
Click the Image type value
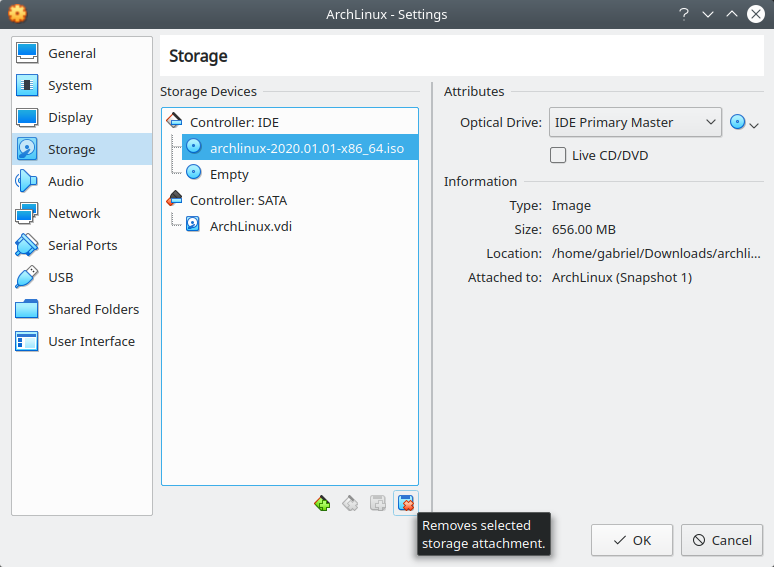pos(571,206)
